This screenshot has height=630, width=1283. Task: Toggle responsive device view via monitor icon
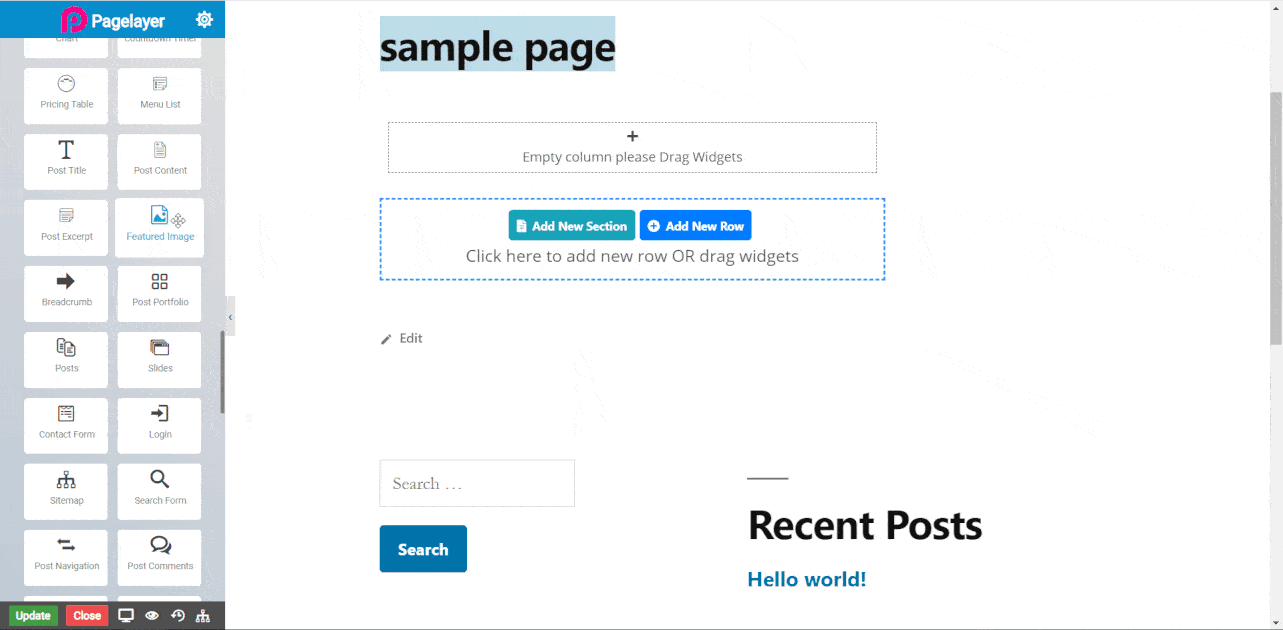coord(126,615)
